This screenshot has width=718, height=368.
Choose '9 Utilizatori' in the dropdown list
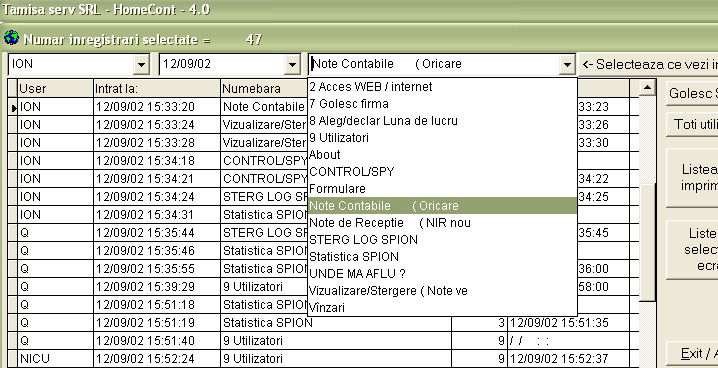coord(442,137)
